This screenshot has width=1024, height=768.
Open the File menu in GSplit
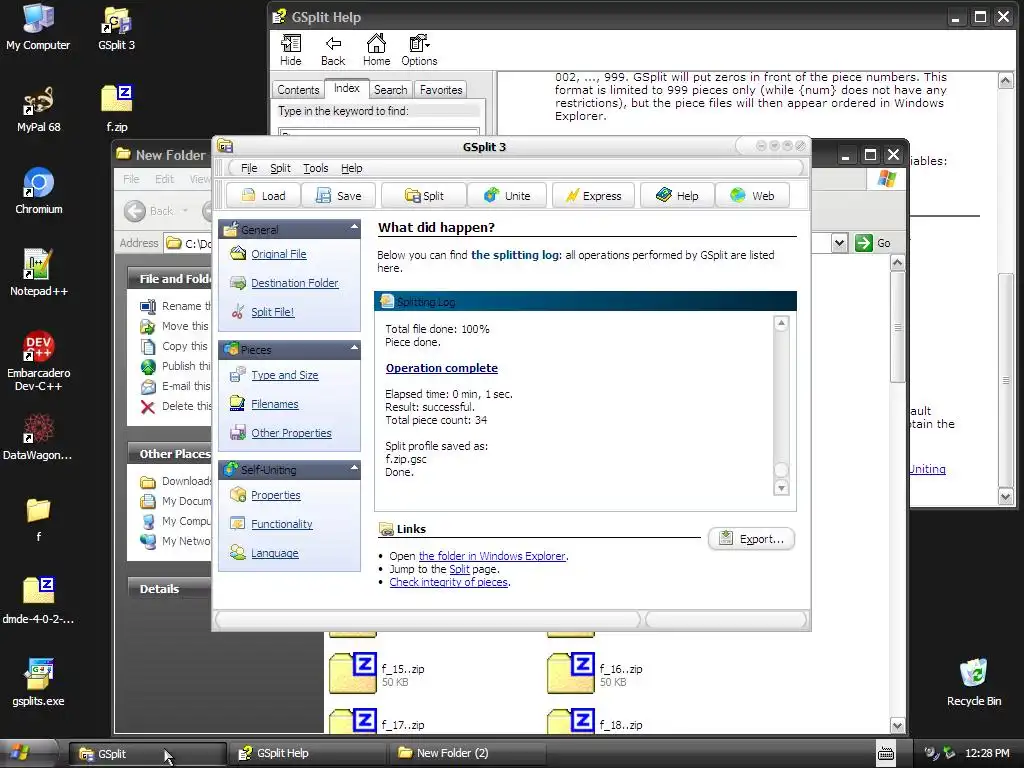click(x=249, y=168)
